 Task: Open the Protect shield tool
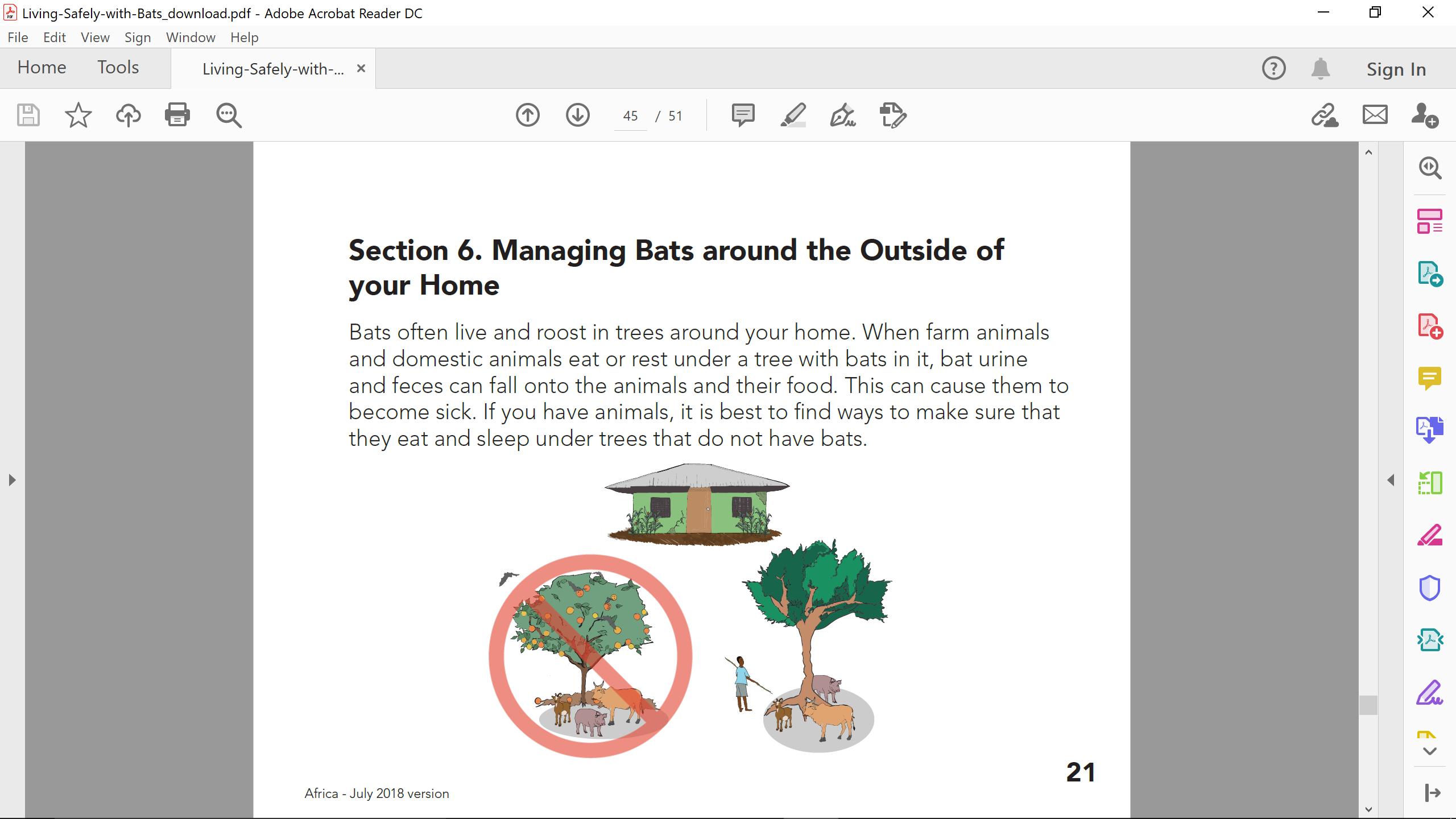1429,588
